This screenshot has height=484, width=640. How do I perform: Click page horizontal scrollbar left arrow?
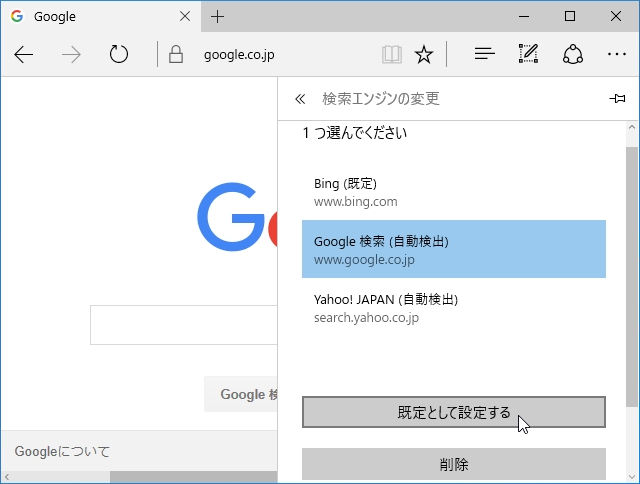tap(7, 476)
